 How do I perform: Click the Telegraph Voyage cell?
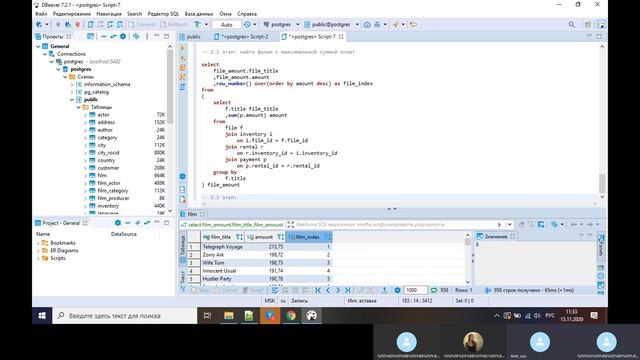222,247
